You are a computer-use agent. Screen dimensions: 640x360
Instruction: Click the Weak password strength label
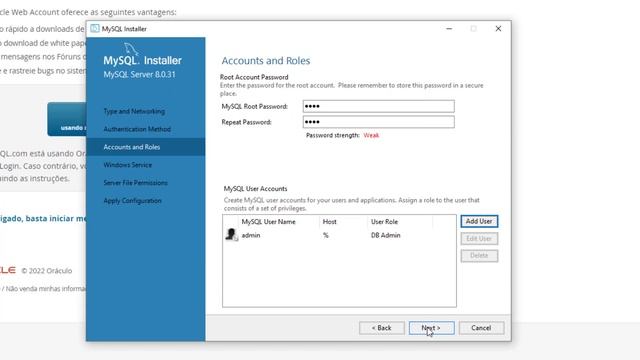tap(371, 135)
